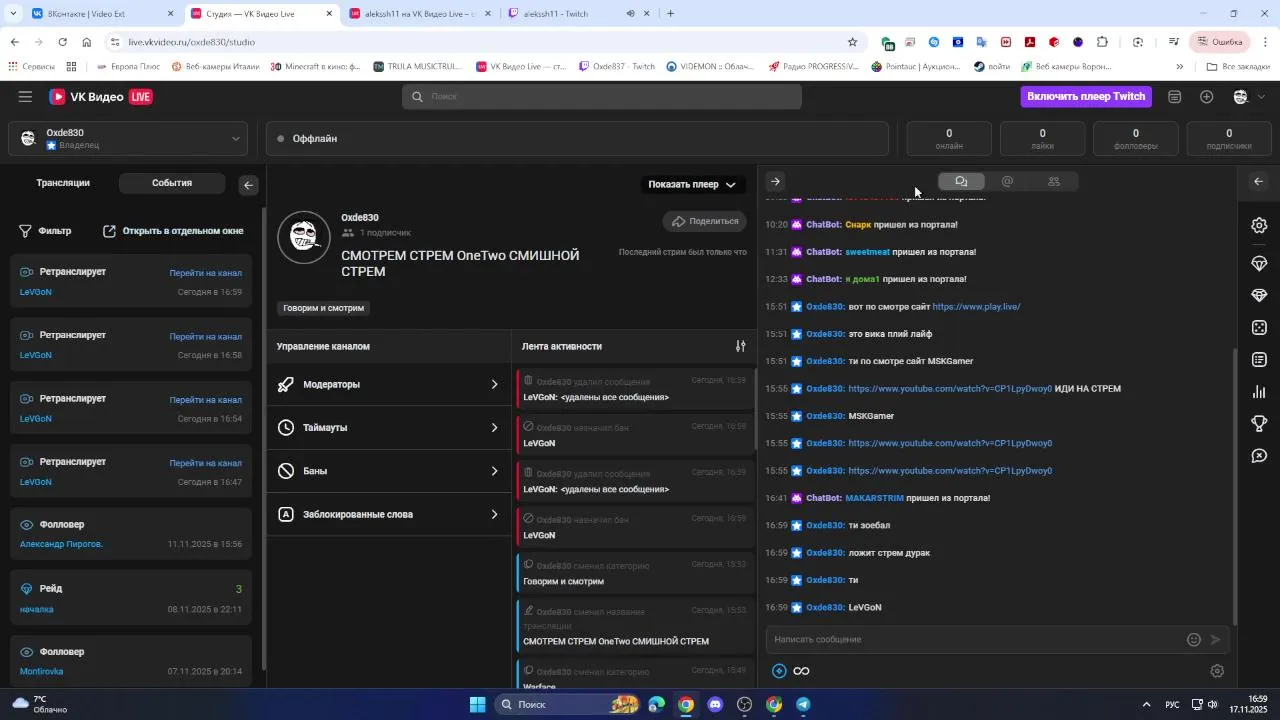The width and height of the screenshot is (1280, 720).
Task: Open the list/poll icon in right sidebar
Action: pyautogui.click(x=1259, y=360)
